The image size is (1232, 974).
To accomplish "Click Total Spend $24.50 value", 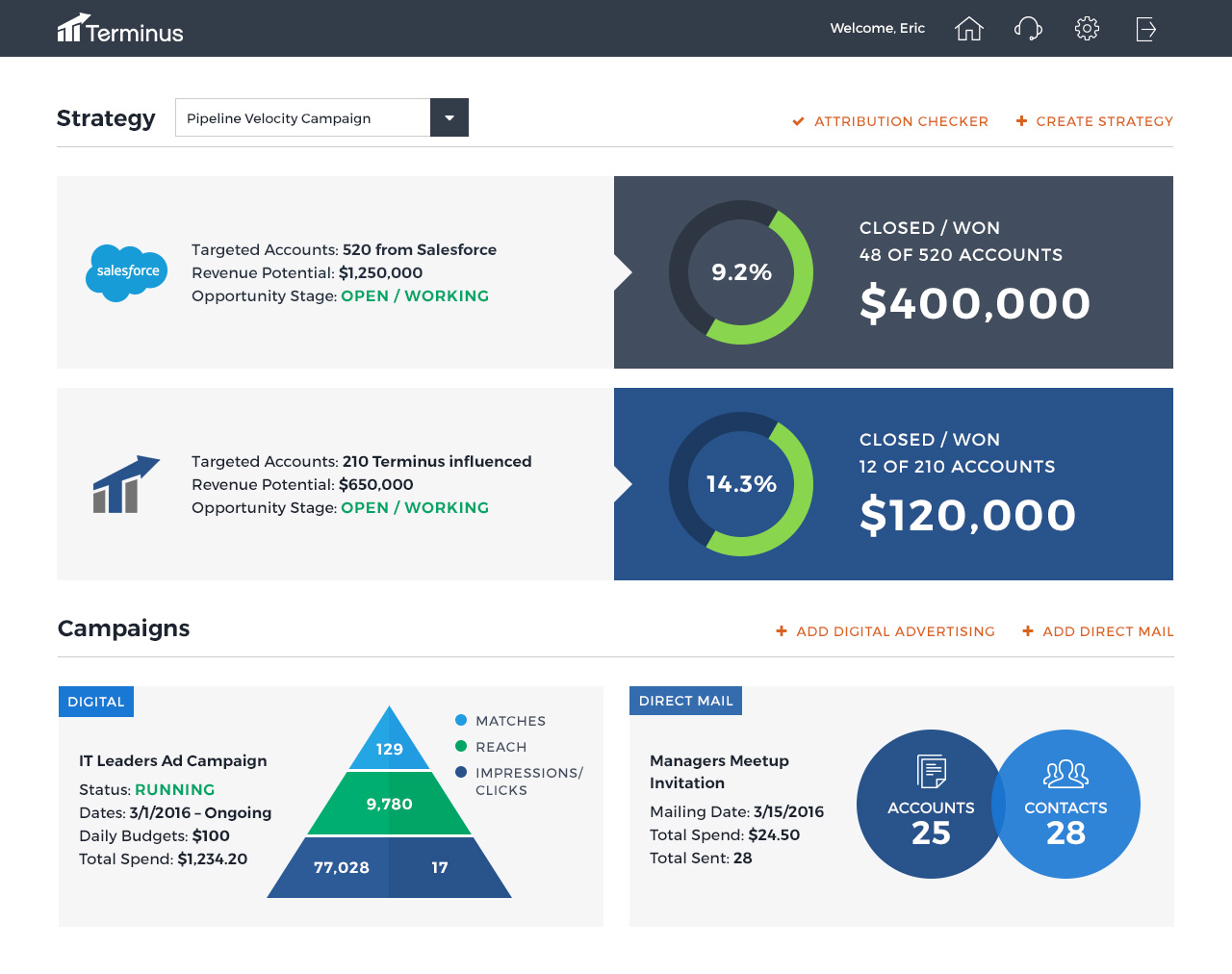I will [x=774, y=834].
